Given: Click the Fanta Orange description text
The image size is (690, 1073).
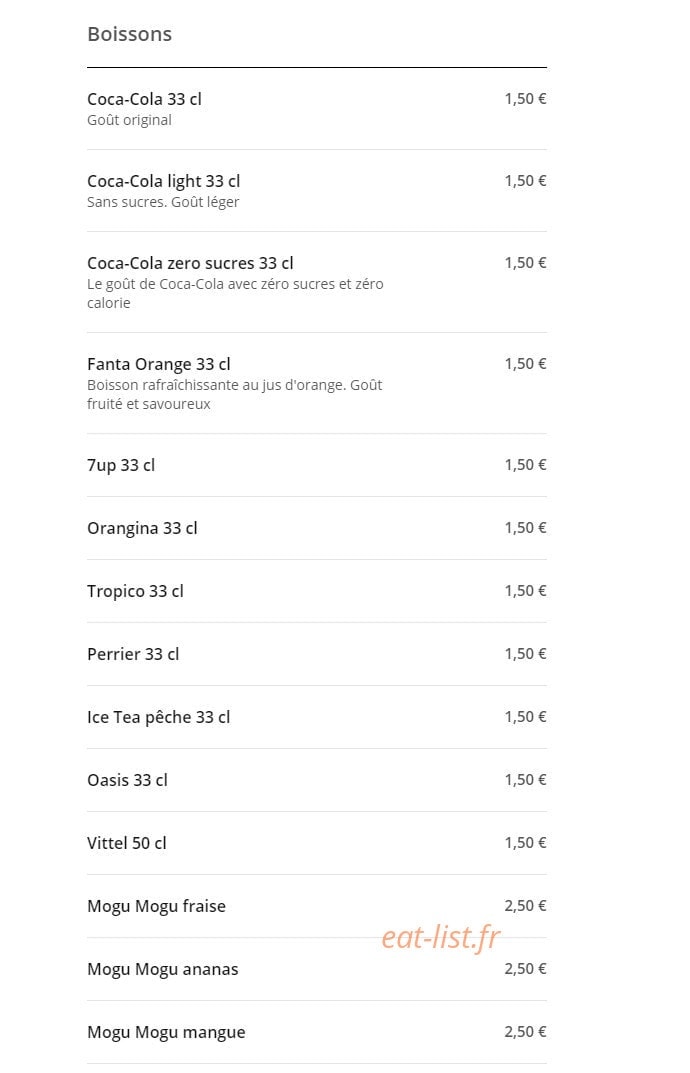Looking at the screenshot, I should click(x=235, y=394).
